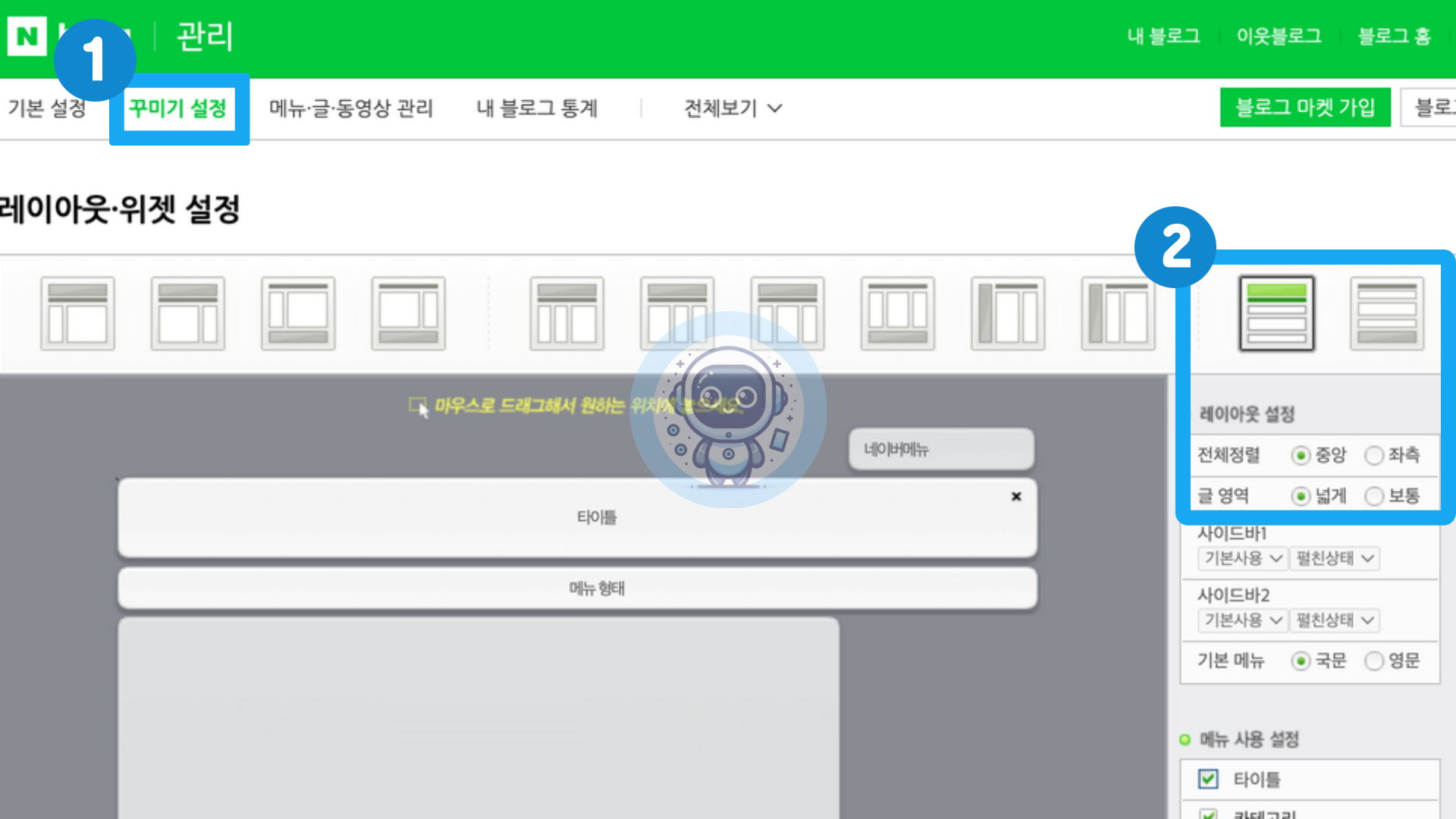The image size is (1456, 819).
Task: Click the 블로그 마켓 가입 button
Action: click(1304, 108)
